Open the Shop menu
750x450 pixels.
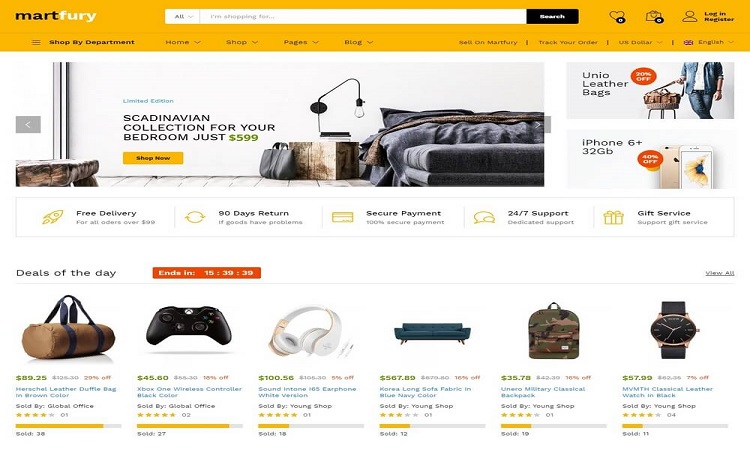[x=242, y=42]
